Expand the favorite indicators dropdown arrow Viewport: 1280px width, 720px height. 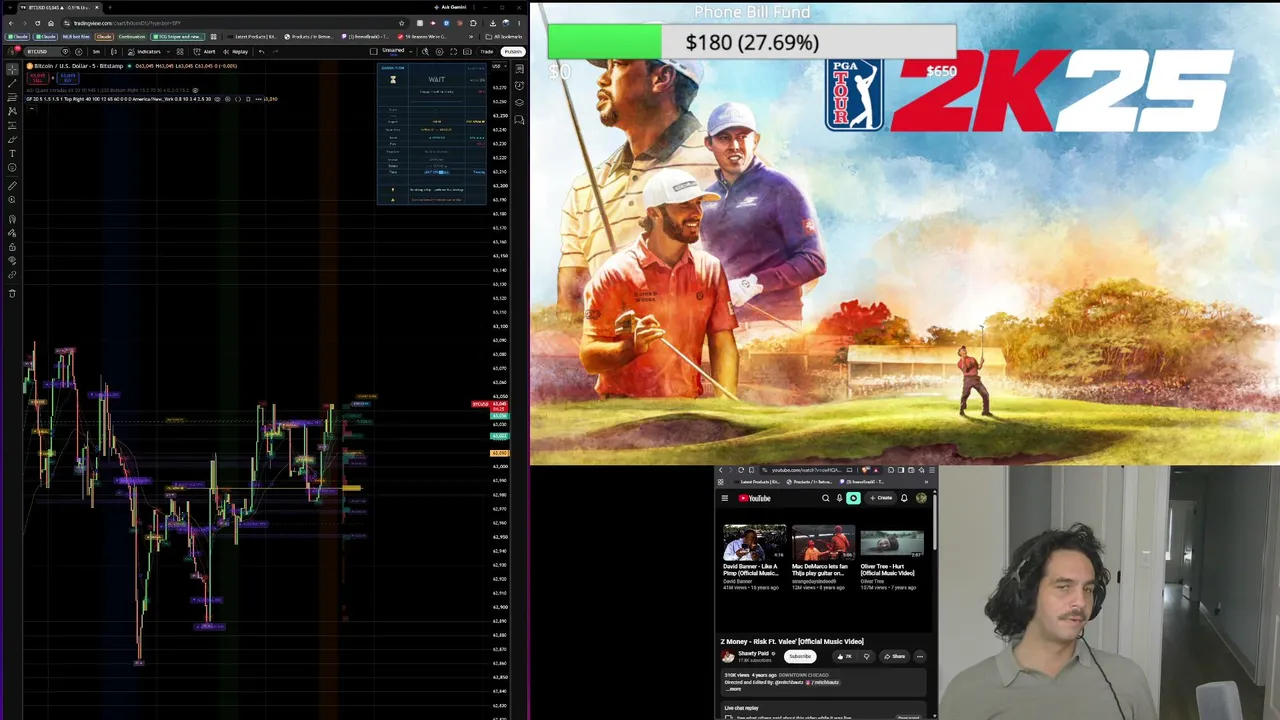click(166, 51)
